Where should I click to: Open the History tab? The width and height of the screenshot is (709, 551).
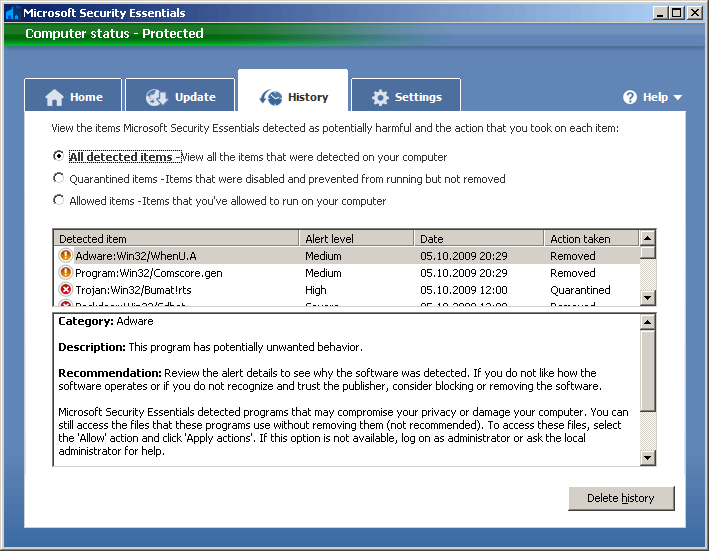[293, 90]
